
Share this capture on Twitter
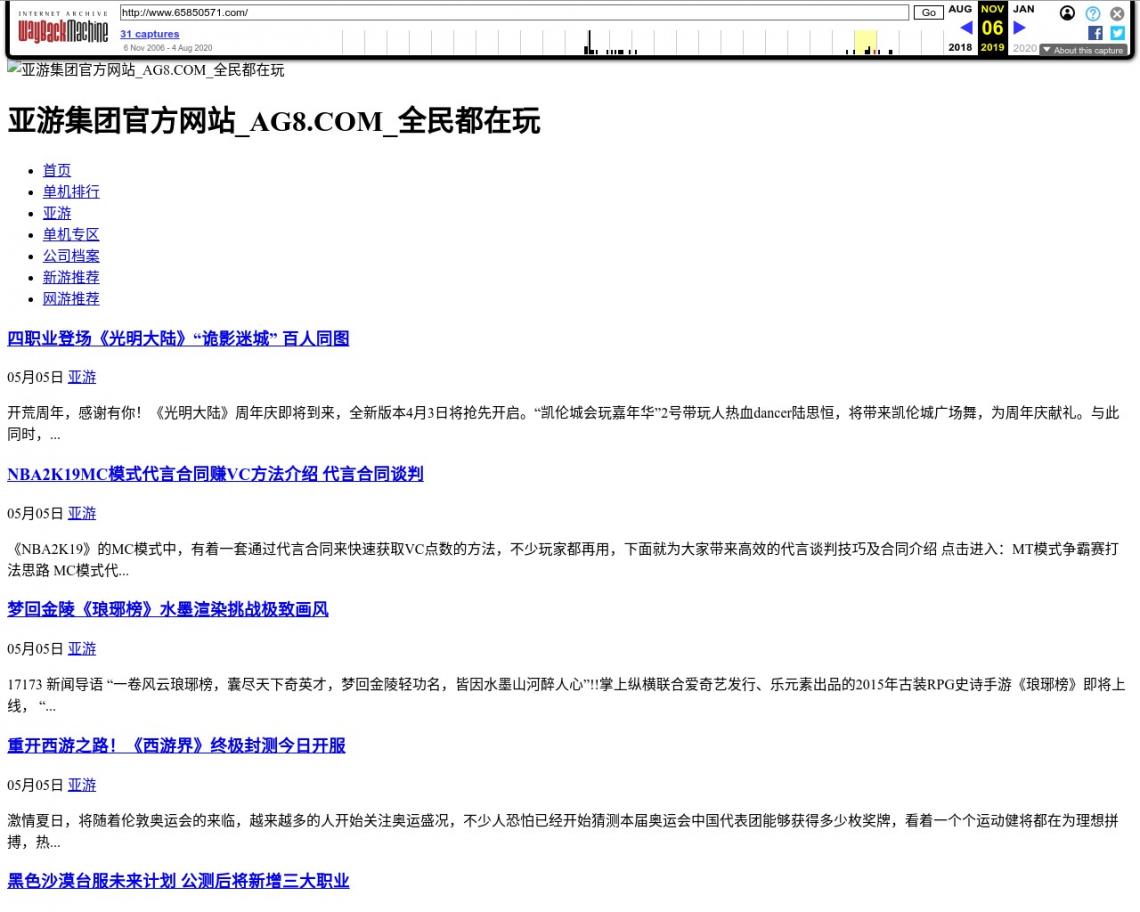pos(1117,33)
